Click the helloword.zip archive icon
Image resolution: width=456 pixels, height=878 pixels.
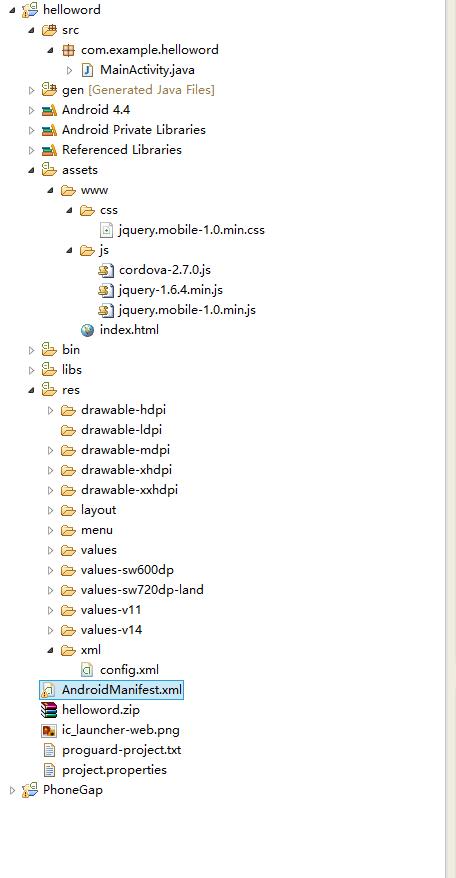49,710
